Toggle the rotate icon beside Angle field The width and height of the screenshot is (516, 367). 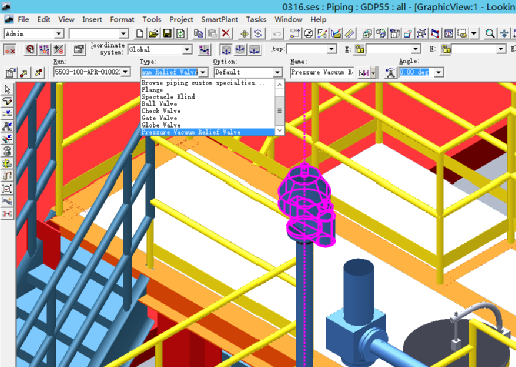click(390, 72)
